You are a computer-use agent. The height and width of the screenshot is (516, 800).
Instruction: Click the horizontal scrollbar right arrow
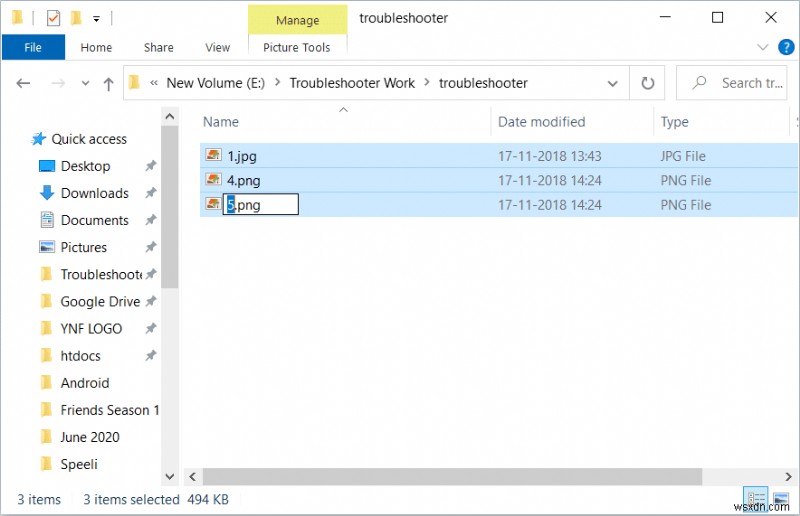(x=788, y=477)
